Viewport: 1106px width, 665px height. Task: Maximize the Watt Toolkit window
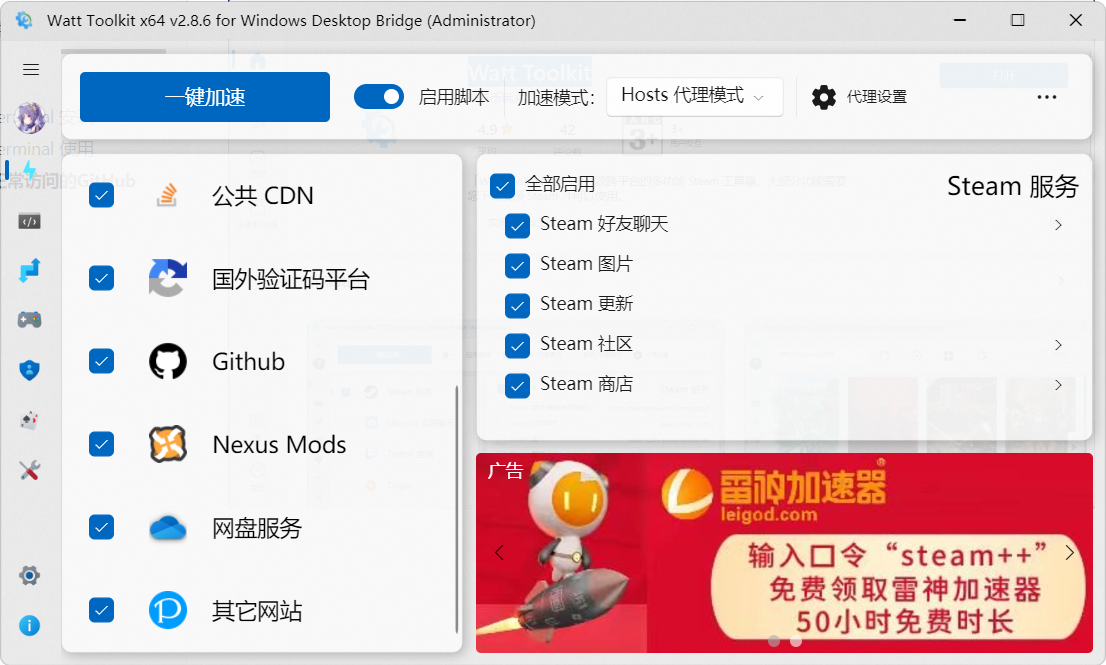[1017, 20]
